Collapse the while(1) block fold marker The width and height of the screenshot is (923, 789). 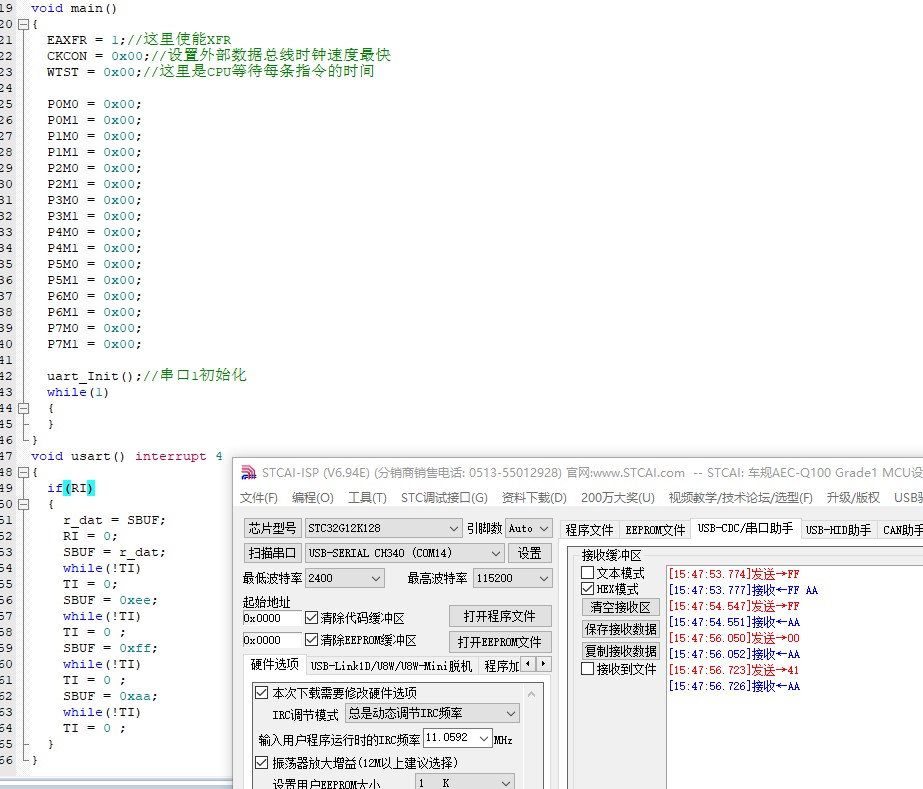click(23, 408)
